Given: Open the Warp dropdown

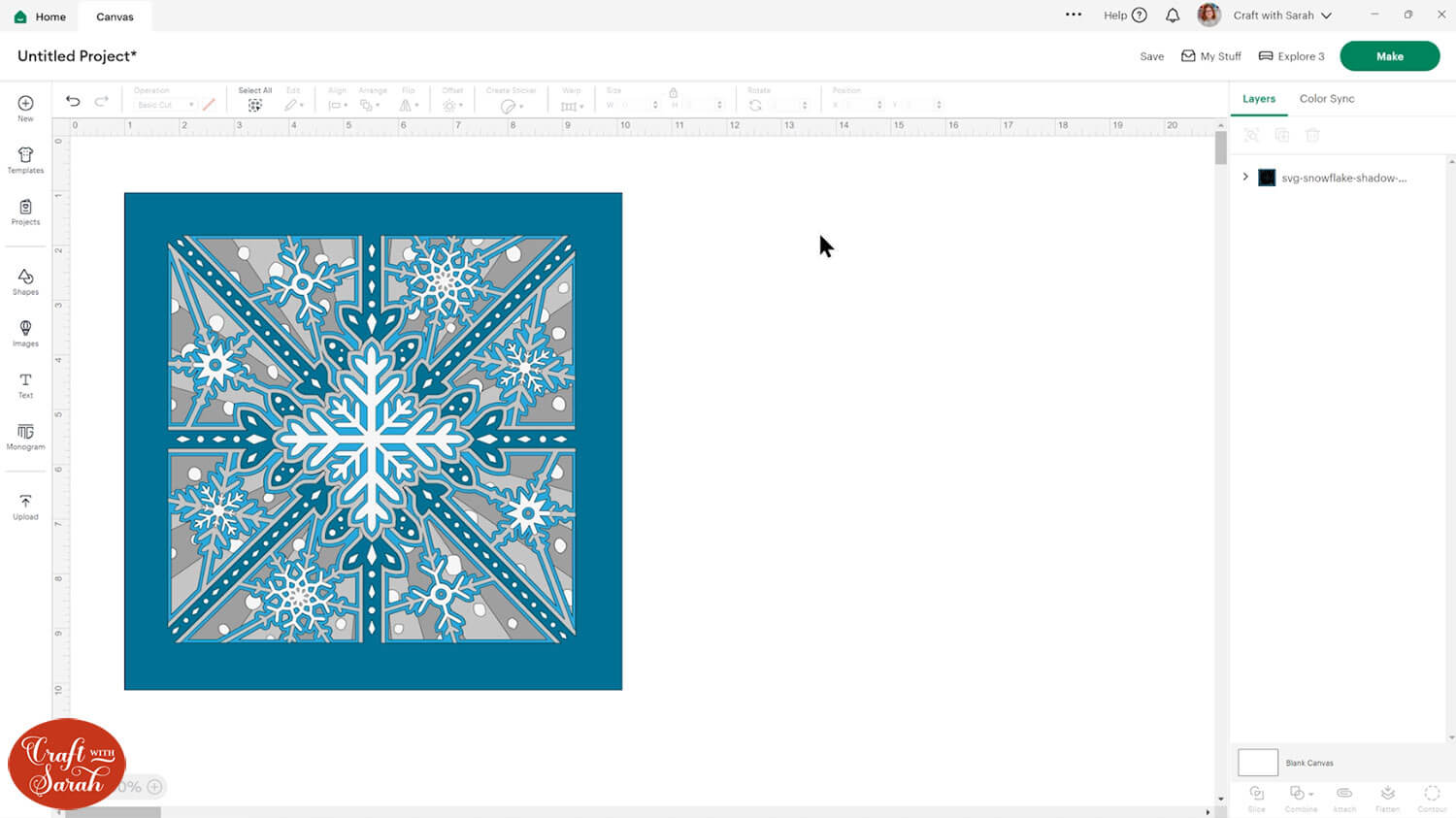Looking at the screenshot, I should pos(572,106).
